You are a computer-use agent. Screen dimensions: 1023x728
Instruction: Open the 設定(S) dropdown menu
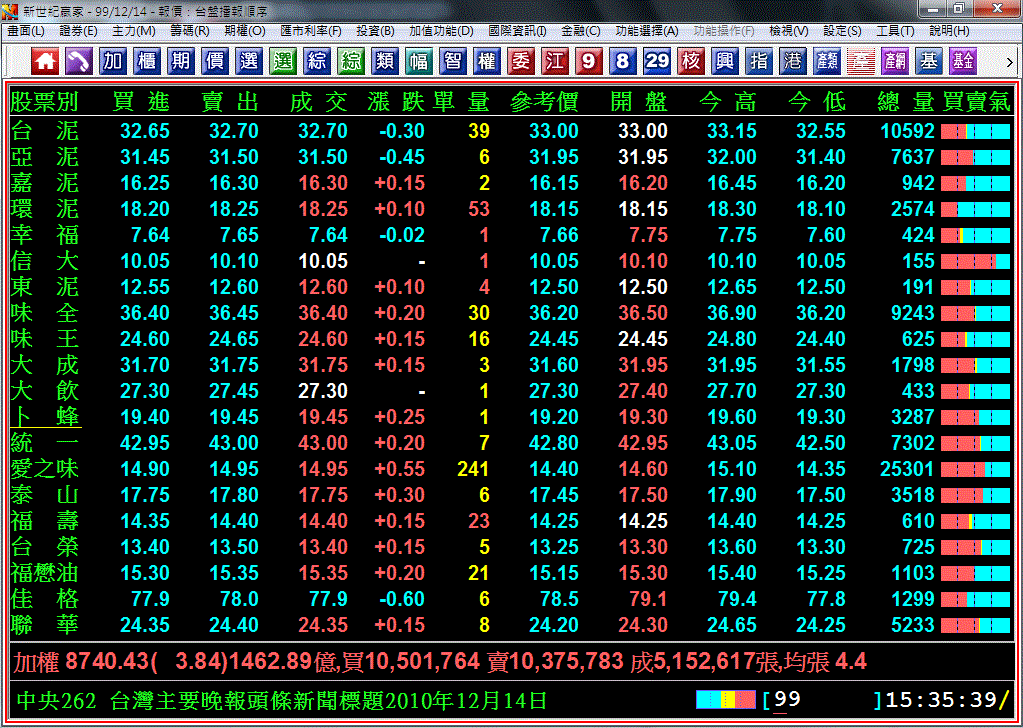point(841,31)
